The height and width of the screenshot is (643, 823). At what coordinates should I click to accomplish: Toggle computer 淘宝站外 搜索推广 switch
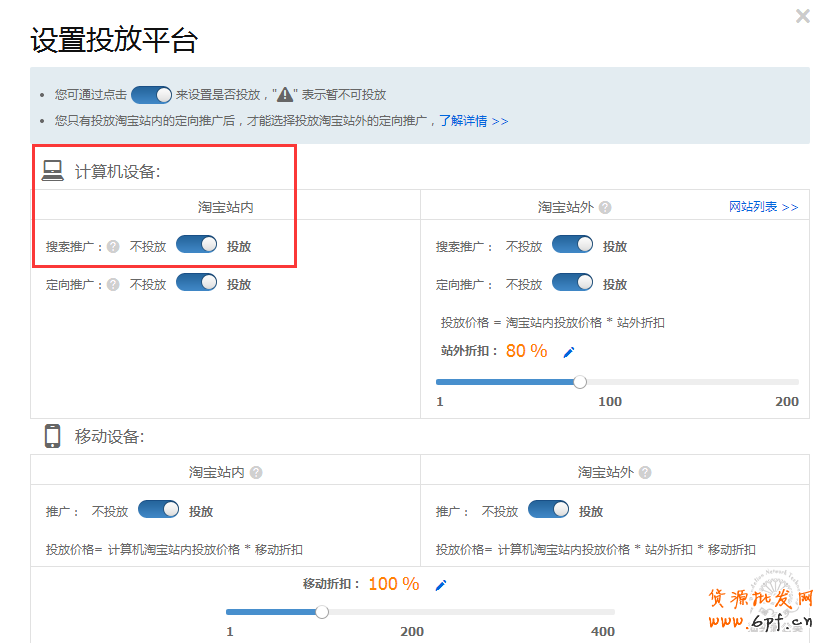pos(572,245)
